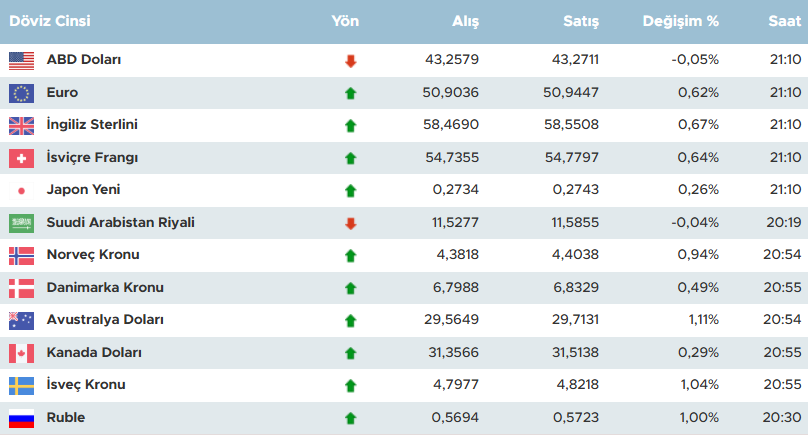Click the Swiss flag icon
The image size is (808, 440).
pos(21,158)
